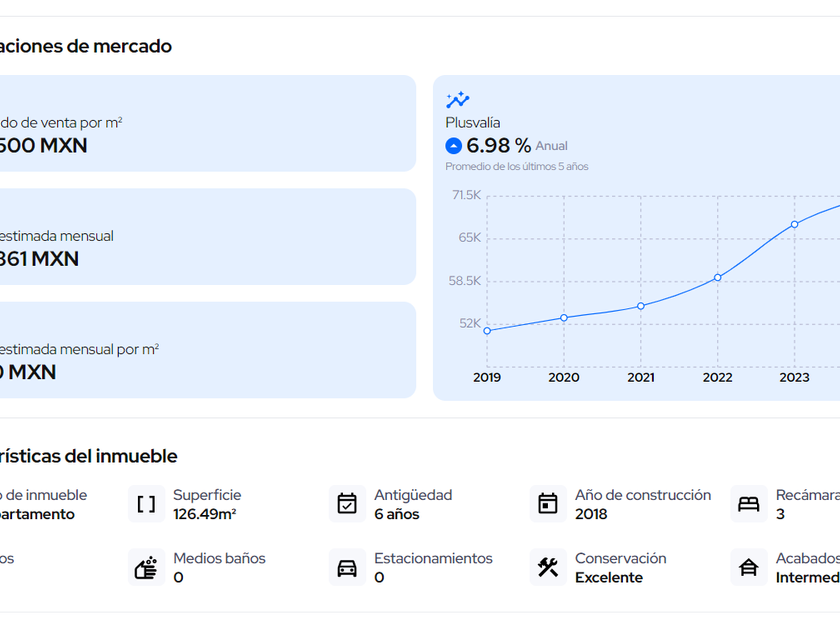Click the Año de construcción calendar icon
This screenshot has height=630, width=840.
[x=548, y=505]
